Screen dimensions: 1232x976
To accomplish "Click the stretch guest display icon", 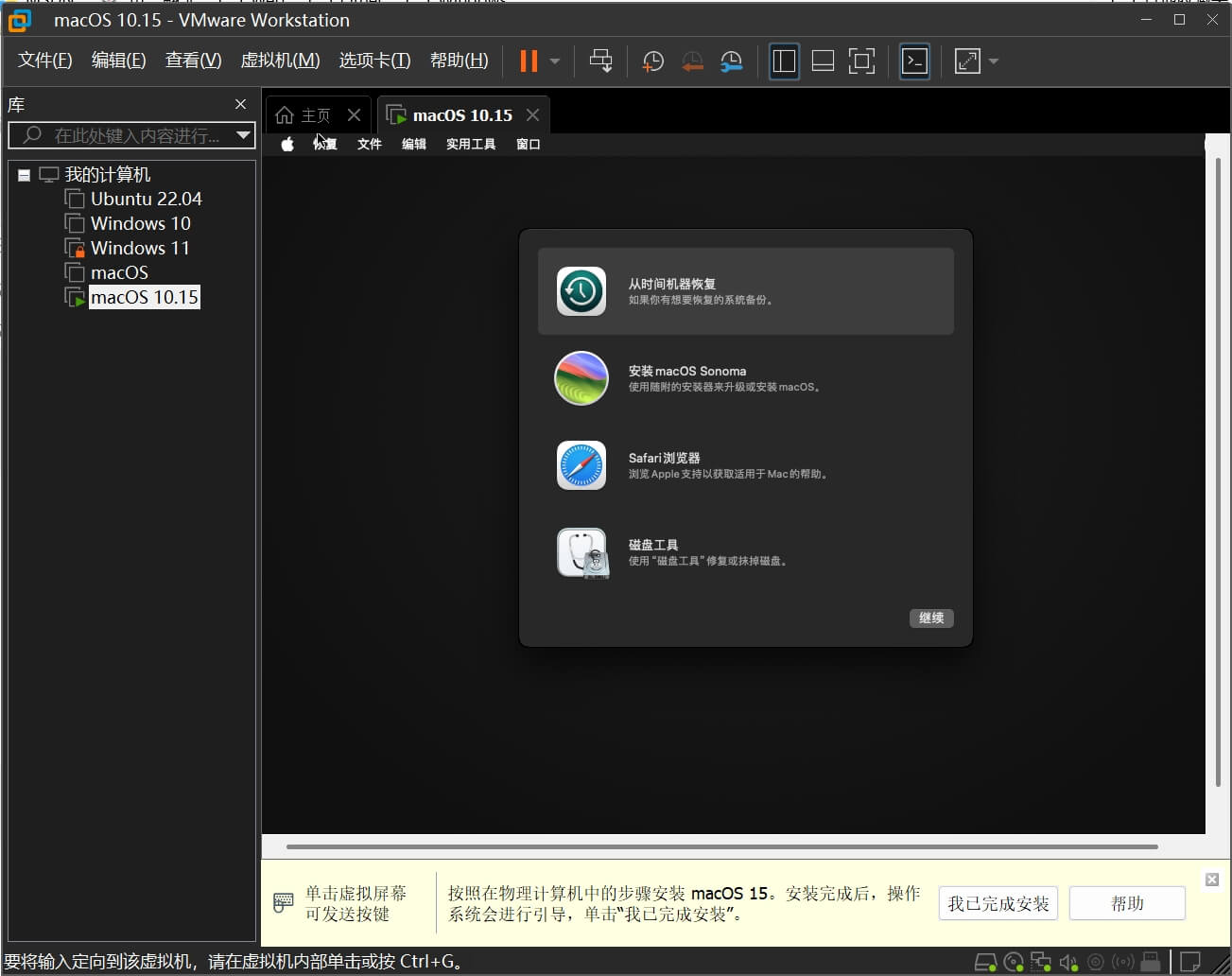I will tap(967, 61).
